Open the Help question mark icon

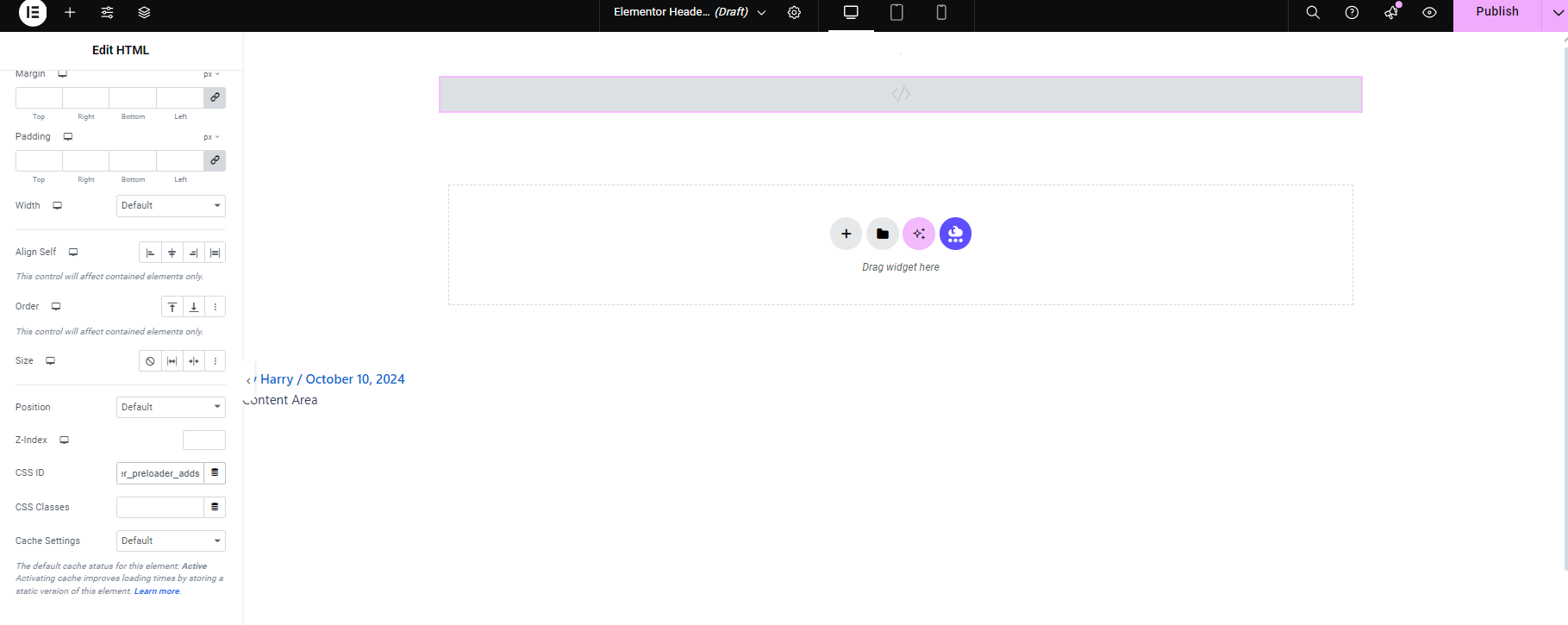(1352, 13)
